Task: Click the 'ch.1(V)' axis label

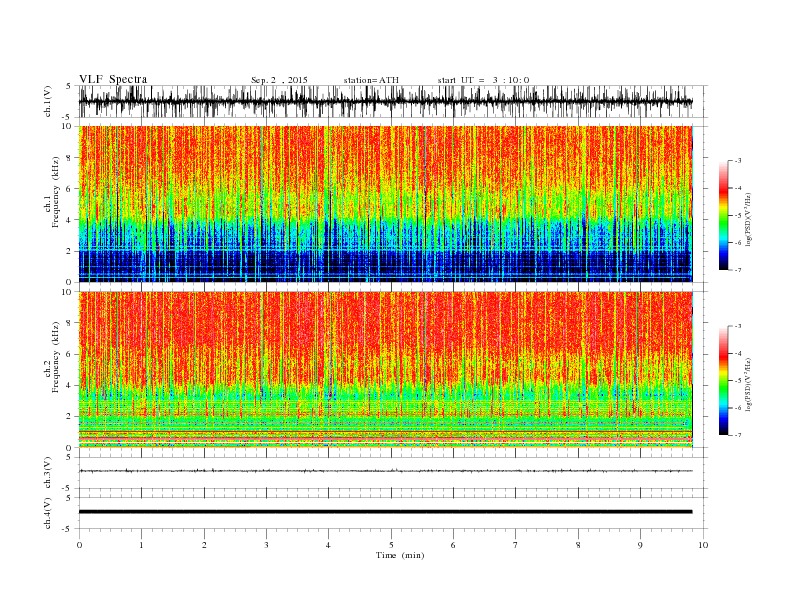Action: coord(47,101)
